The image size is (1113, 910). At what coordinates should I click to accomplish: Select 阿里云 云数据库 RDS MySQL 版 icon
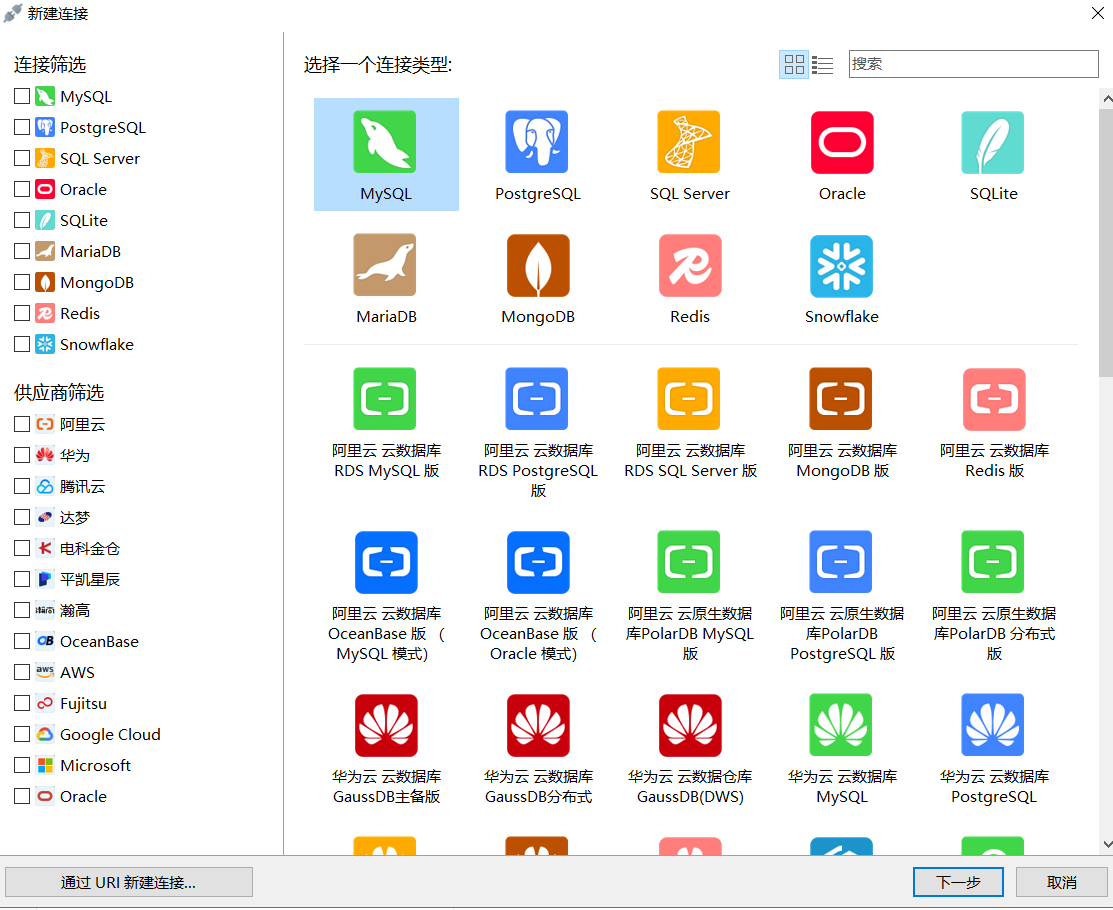(385, 399)
